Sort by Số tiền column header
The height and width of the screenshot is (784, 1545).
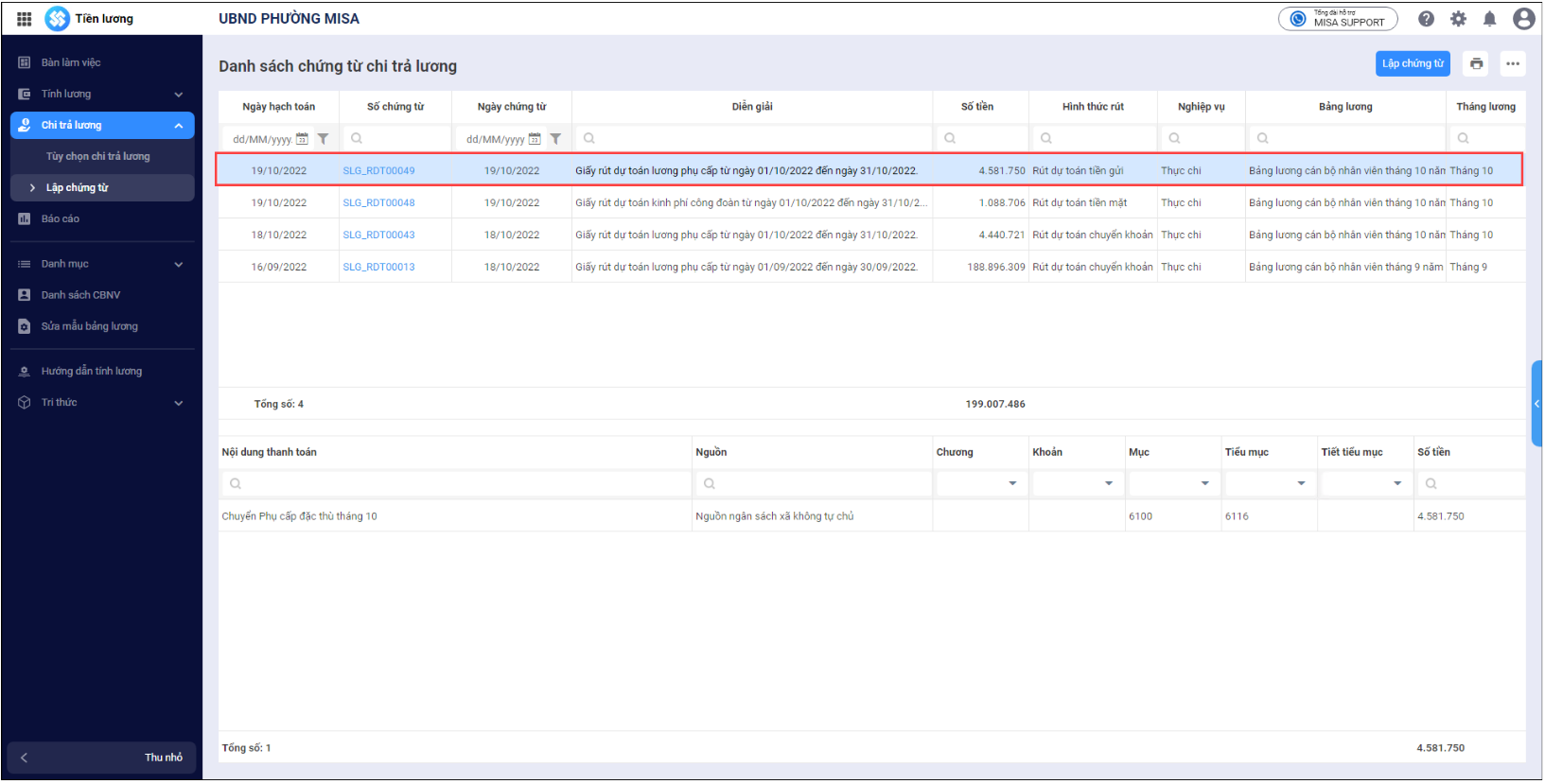[977, 107]
